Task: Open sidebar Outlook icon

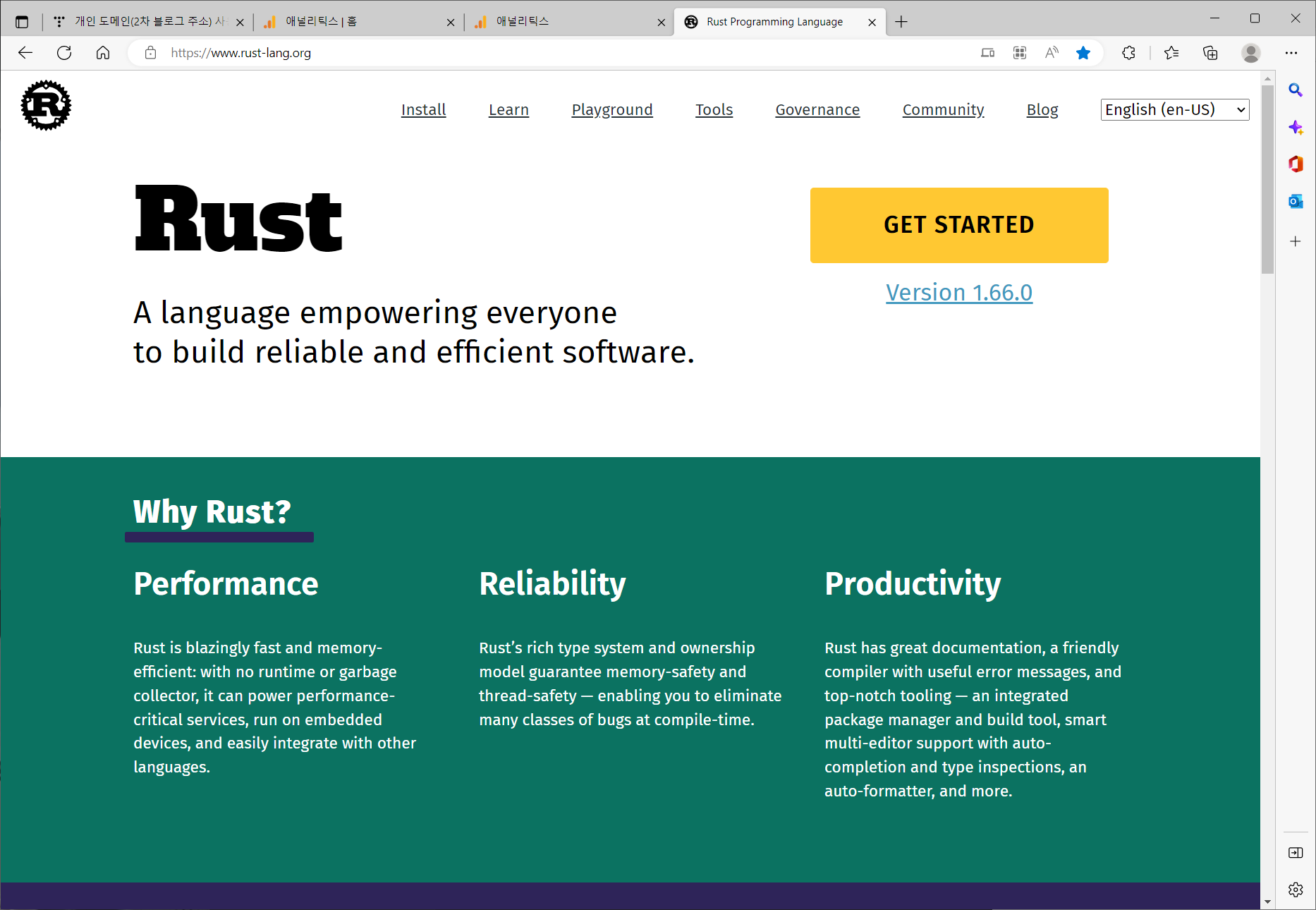Action: (1296, 202)
